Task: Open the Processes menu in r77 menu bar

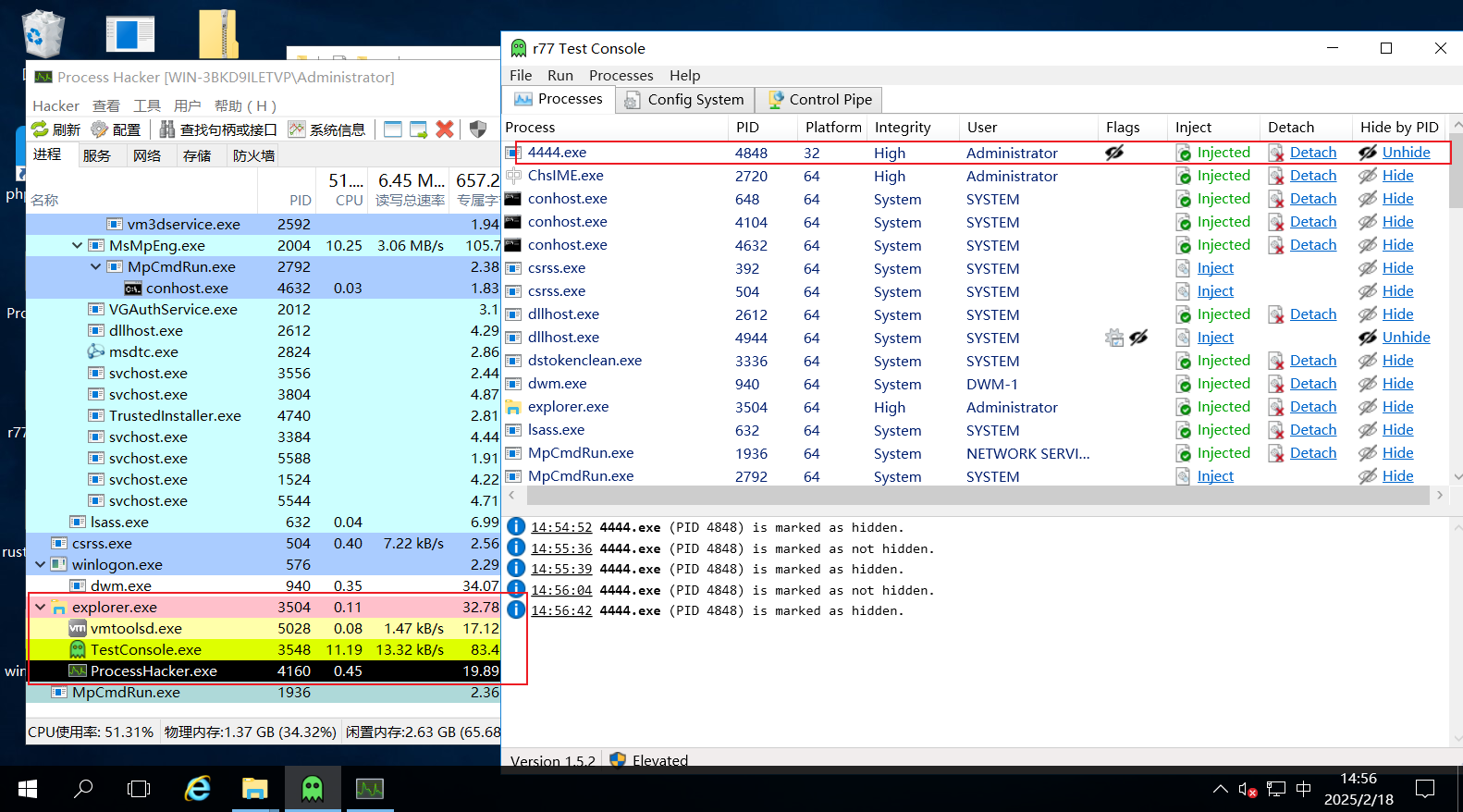Action: tap(621, 76)
